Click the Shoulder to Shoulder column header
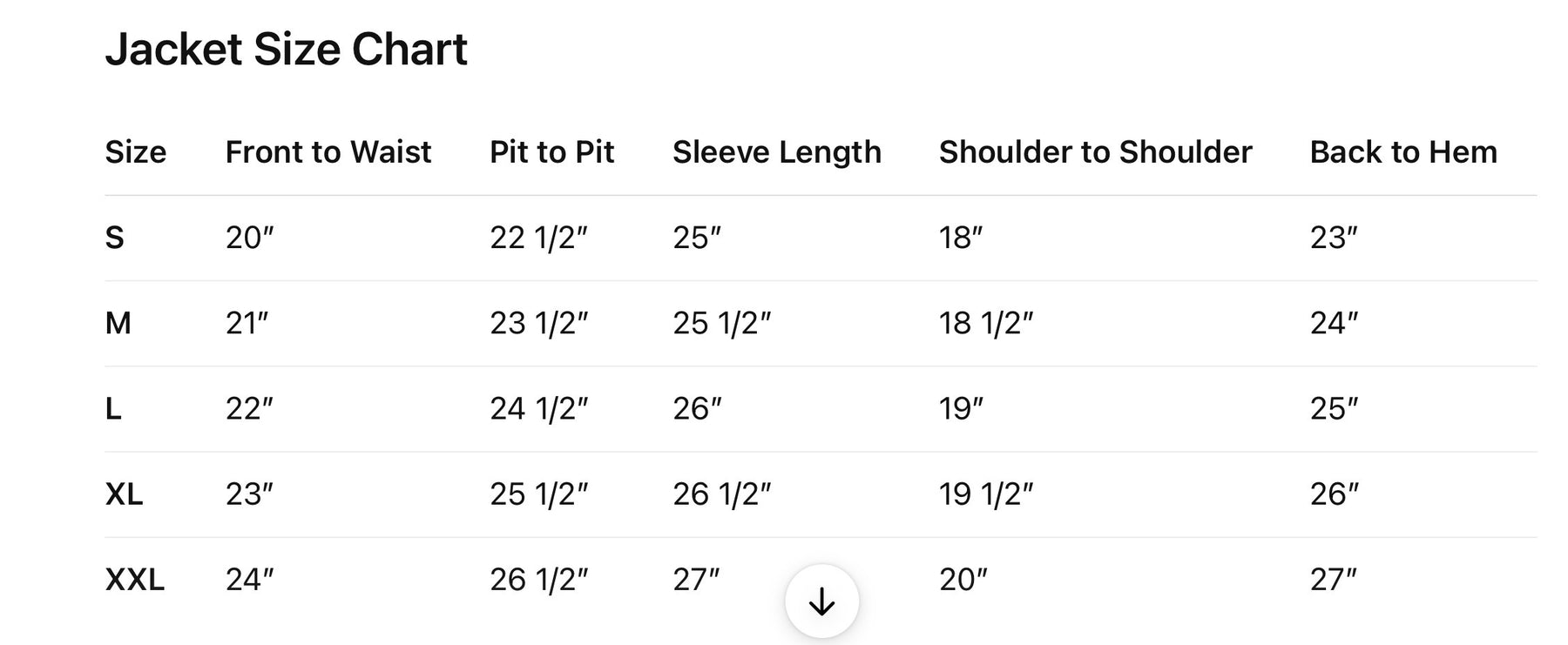Viewport: 1568px width, 645px height. (x=1095, y=152)
